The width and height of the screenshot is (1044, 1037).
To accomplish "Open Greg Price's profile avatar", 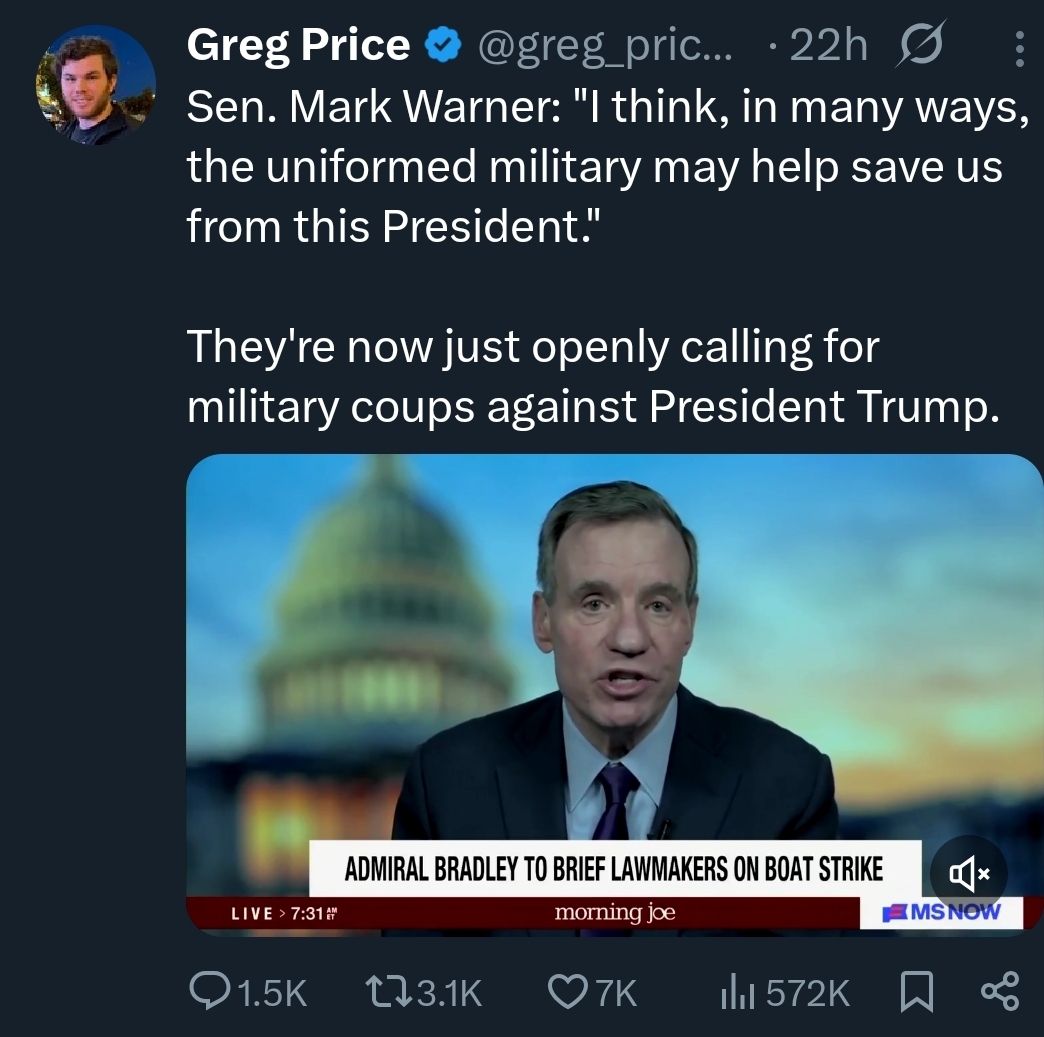I will coord(96,86).
